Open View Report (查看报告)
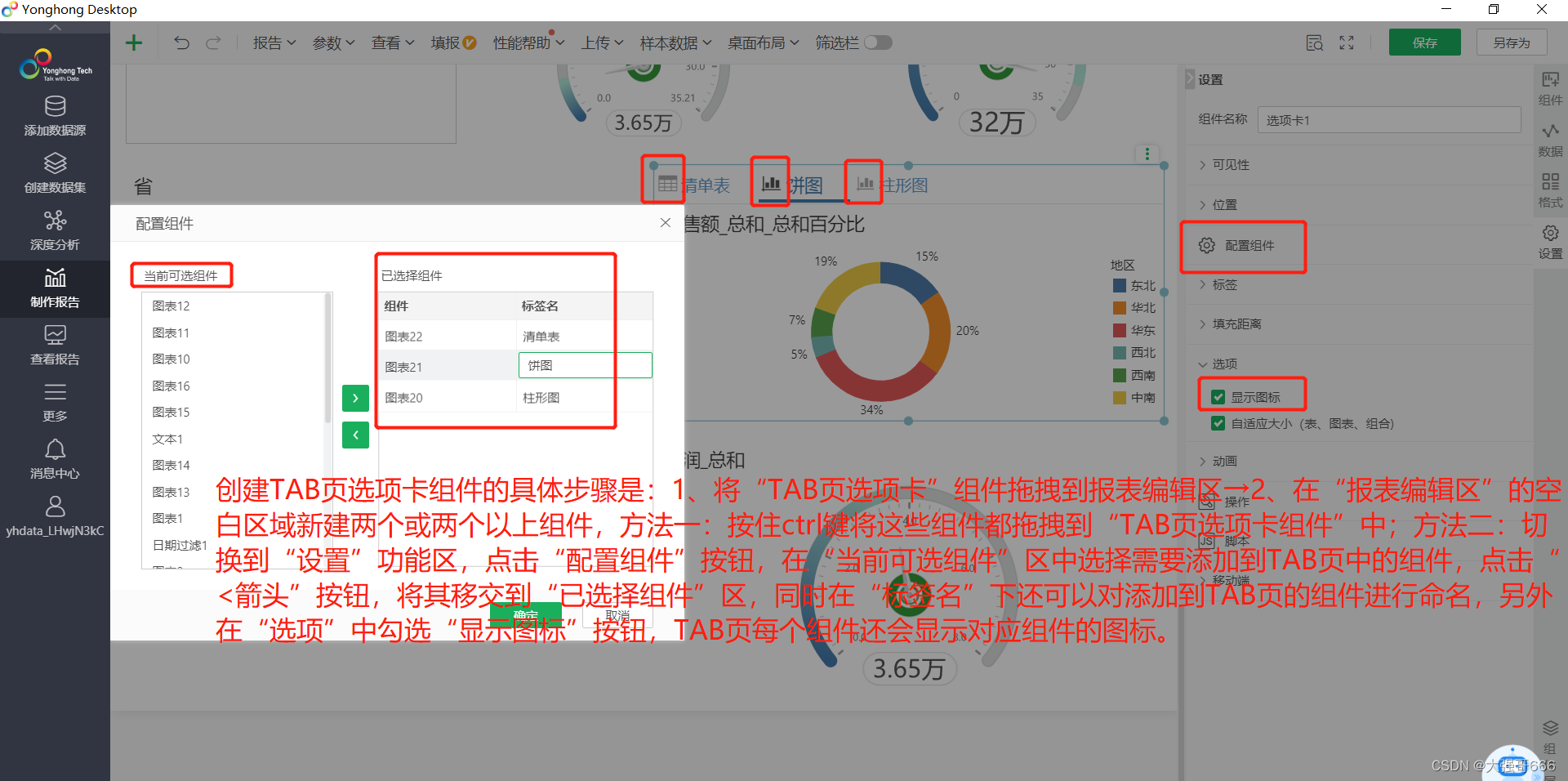 coord(55,346)
